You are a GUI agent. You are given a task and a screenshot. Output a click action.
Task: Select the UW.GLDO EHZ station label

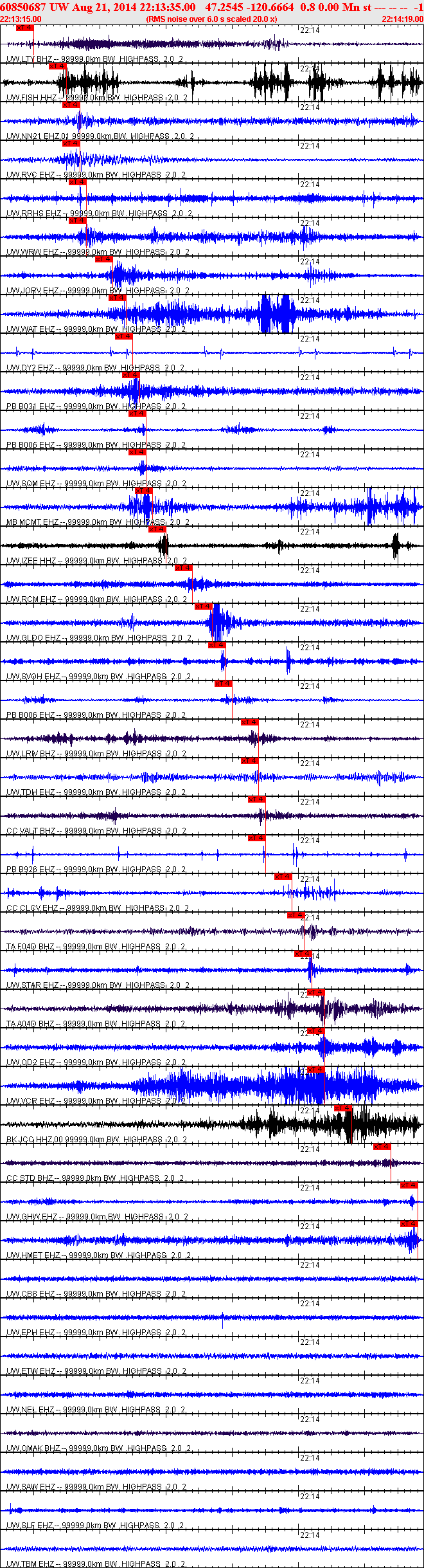point(98,638)
